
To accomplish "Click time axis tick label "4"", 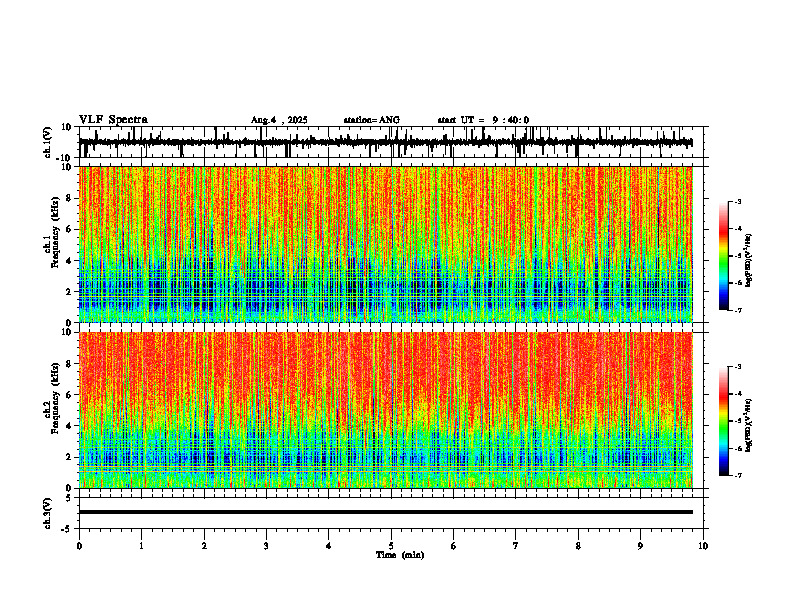I will pyautogui.click(x=329, y=546).
